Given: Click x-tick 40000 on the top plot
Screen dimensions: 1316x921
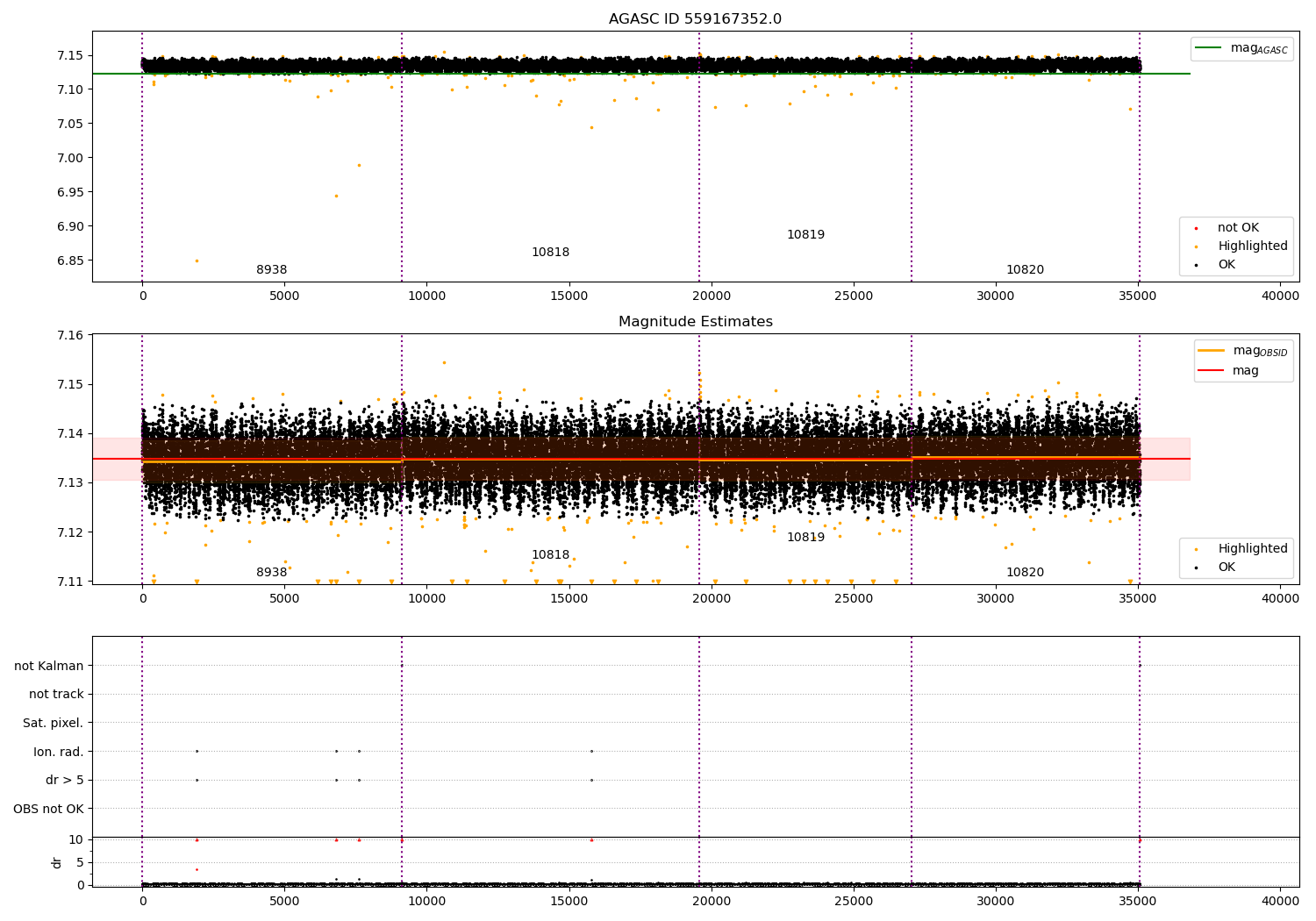Looking at the screenshot, I should pos(1280,296).
